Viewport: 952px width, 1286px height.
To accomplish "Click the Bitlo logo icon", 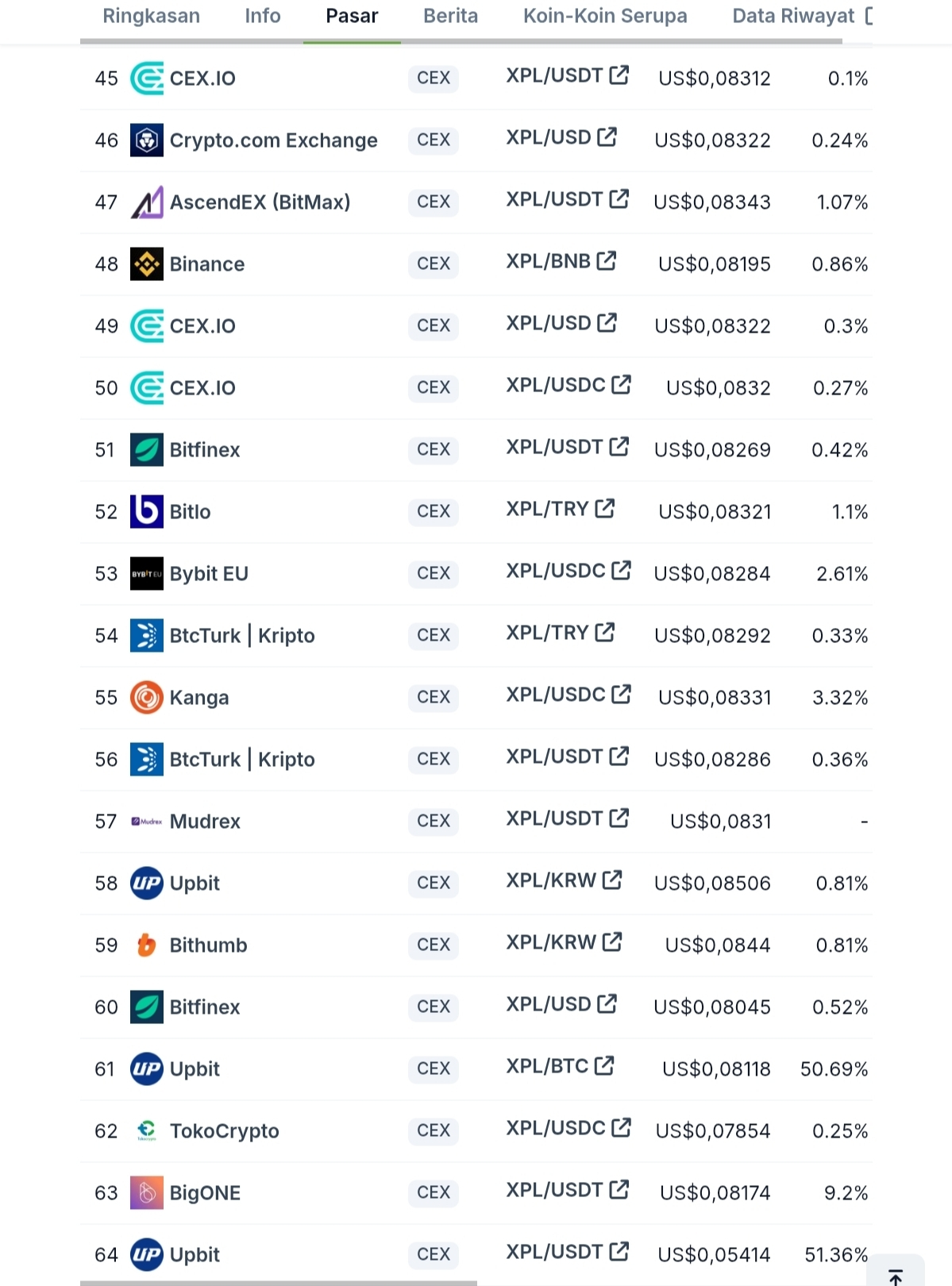I will click(x=147, y=512).
